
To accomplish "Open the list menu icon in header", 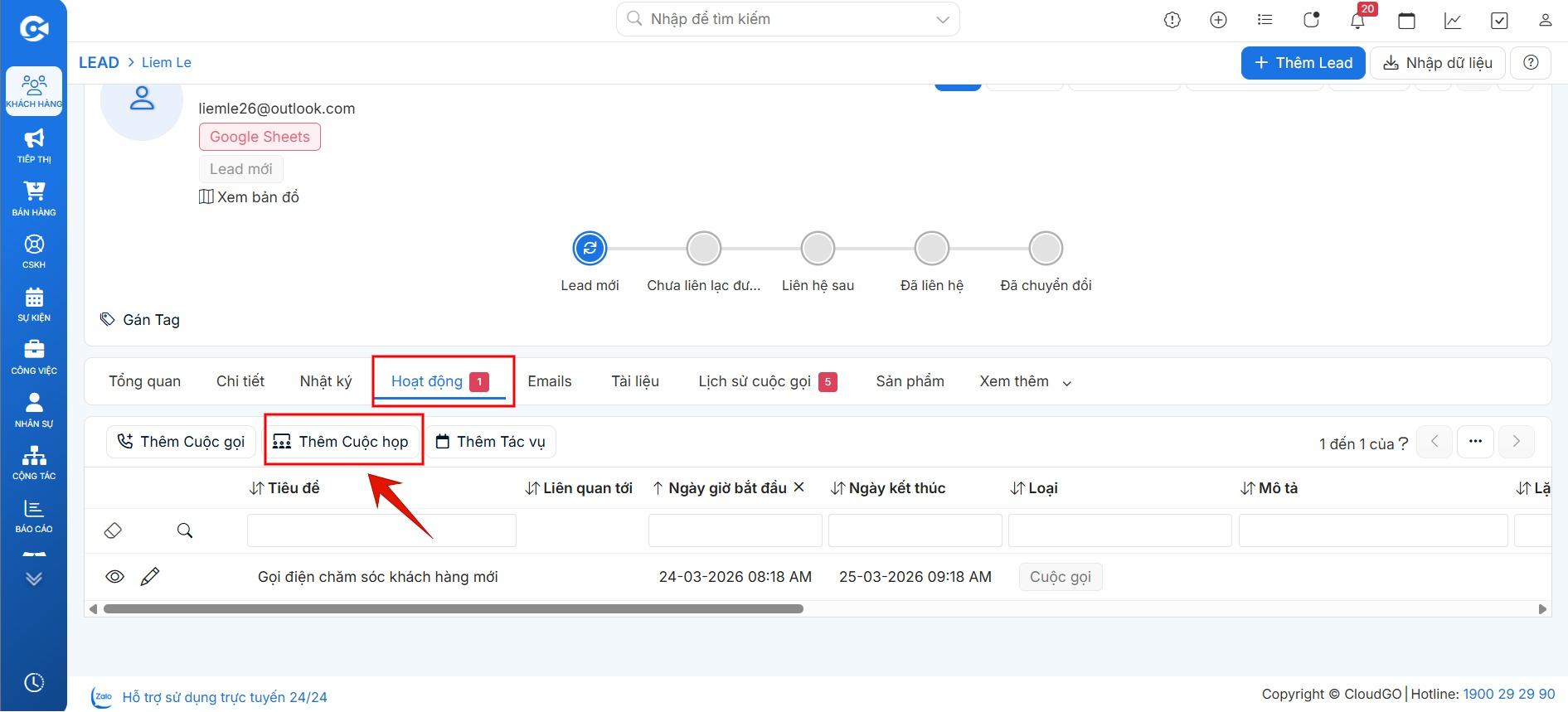I will pos(1265,21).
